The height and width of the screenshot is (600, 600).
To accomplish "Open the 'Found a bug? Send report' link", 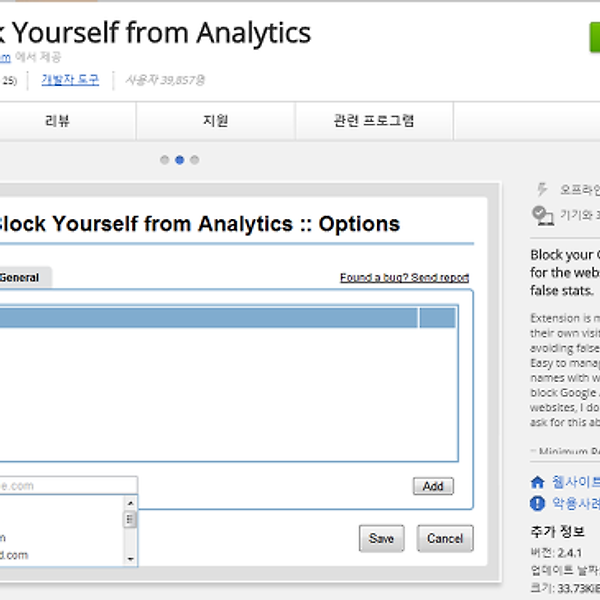I will pyautogui.click(x=404, y=278).
